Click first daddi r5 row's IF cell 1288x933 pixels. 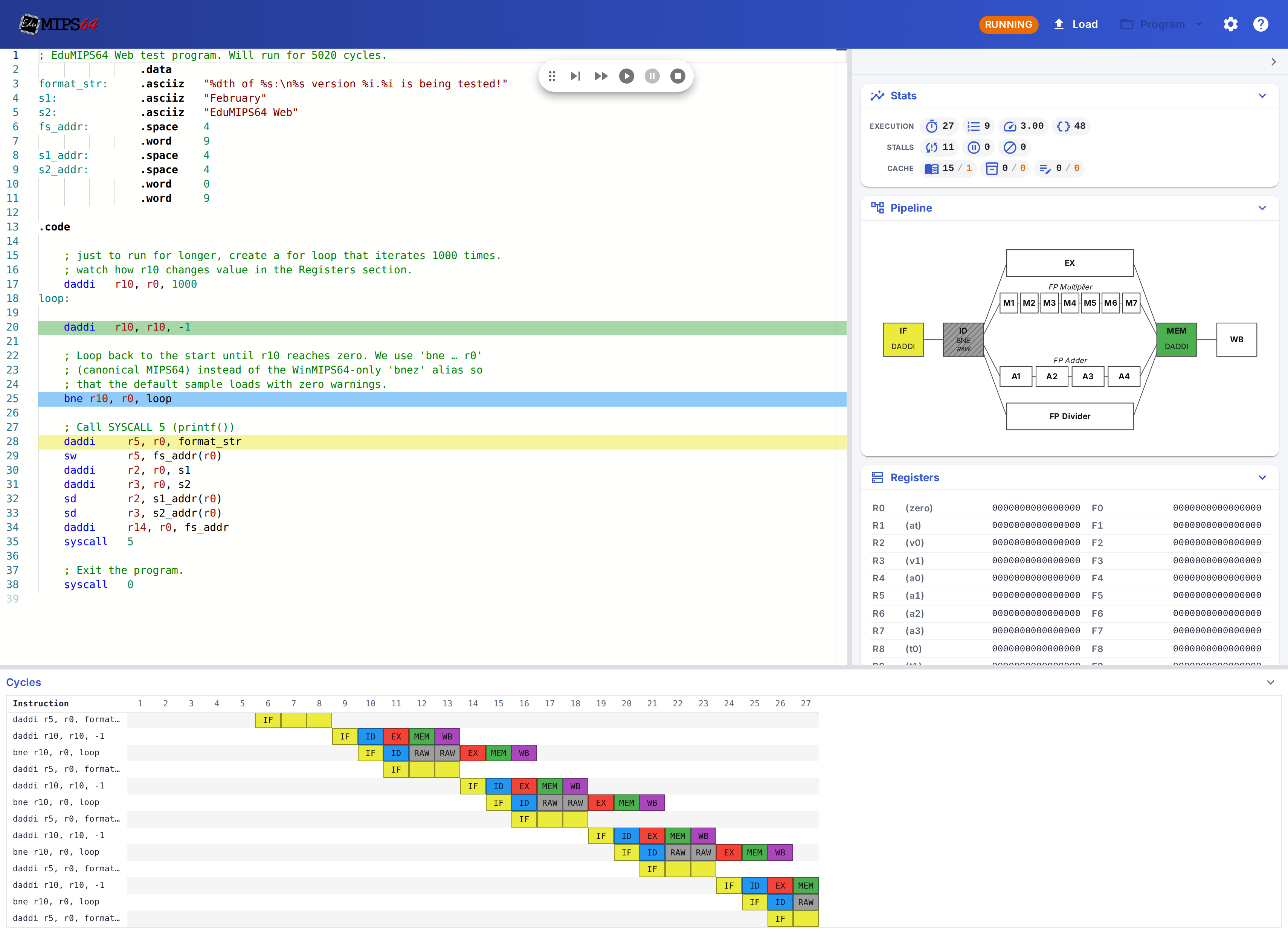268,720
